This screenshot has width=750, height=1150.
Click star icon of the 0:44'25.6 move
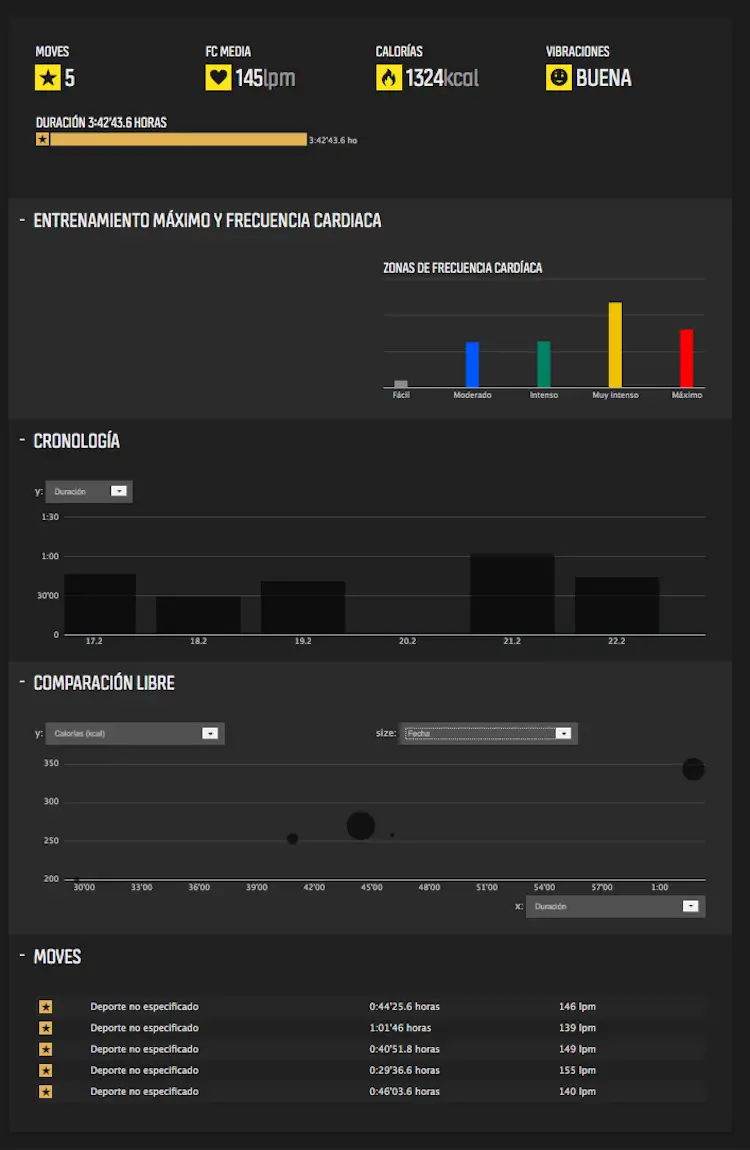pos(45,1007)
